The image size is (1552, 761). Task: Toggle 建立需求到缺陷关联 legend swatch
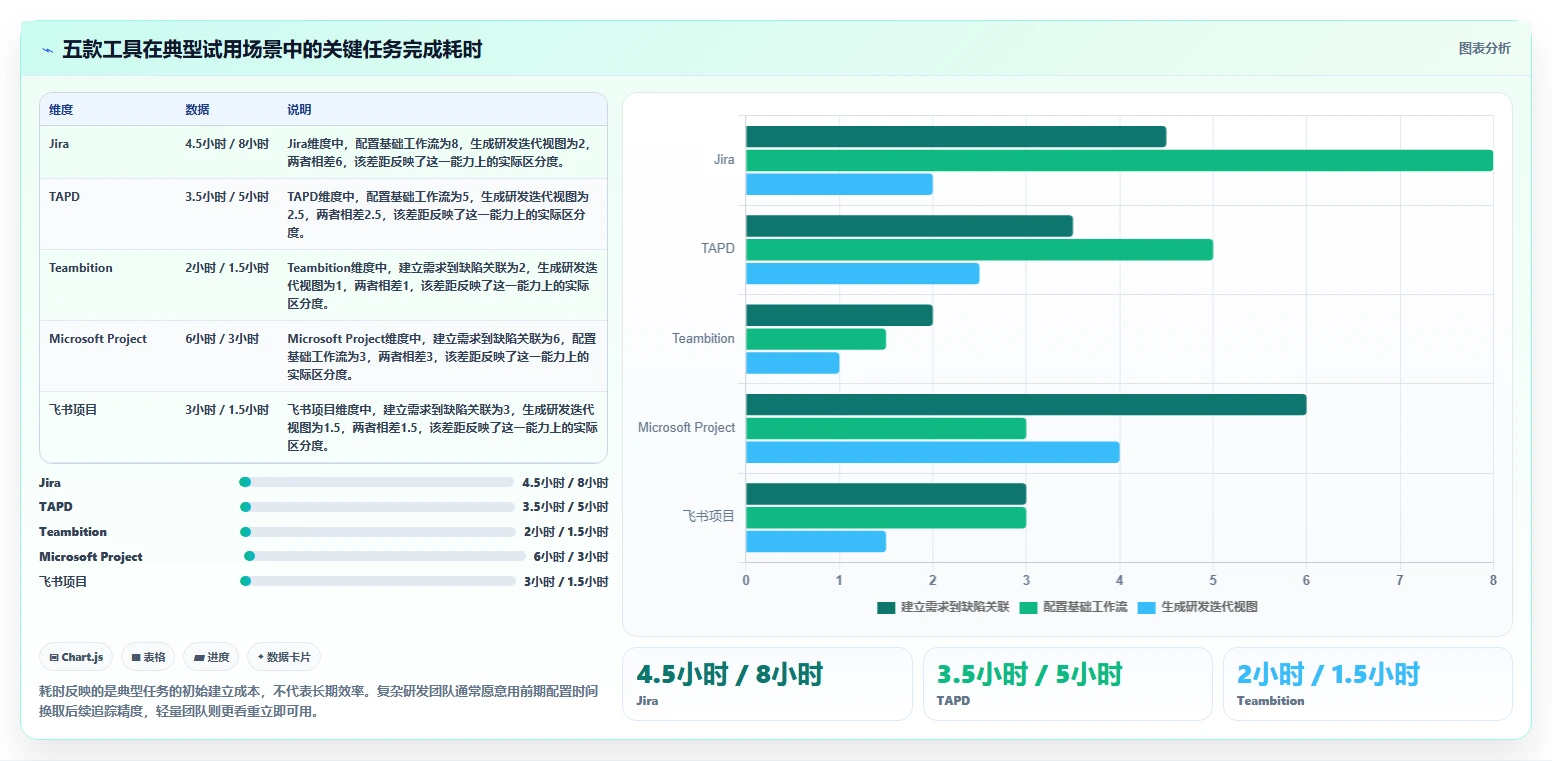885,607
